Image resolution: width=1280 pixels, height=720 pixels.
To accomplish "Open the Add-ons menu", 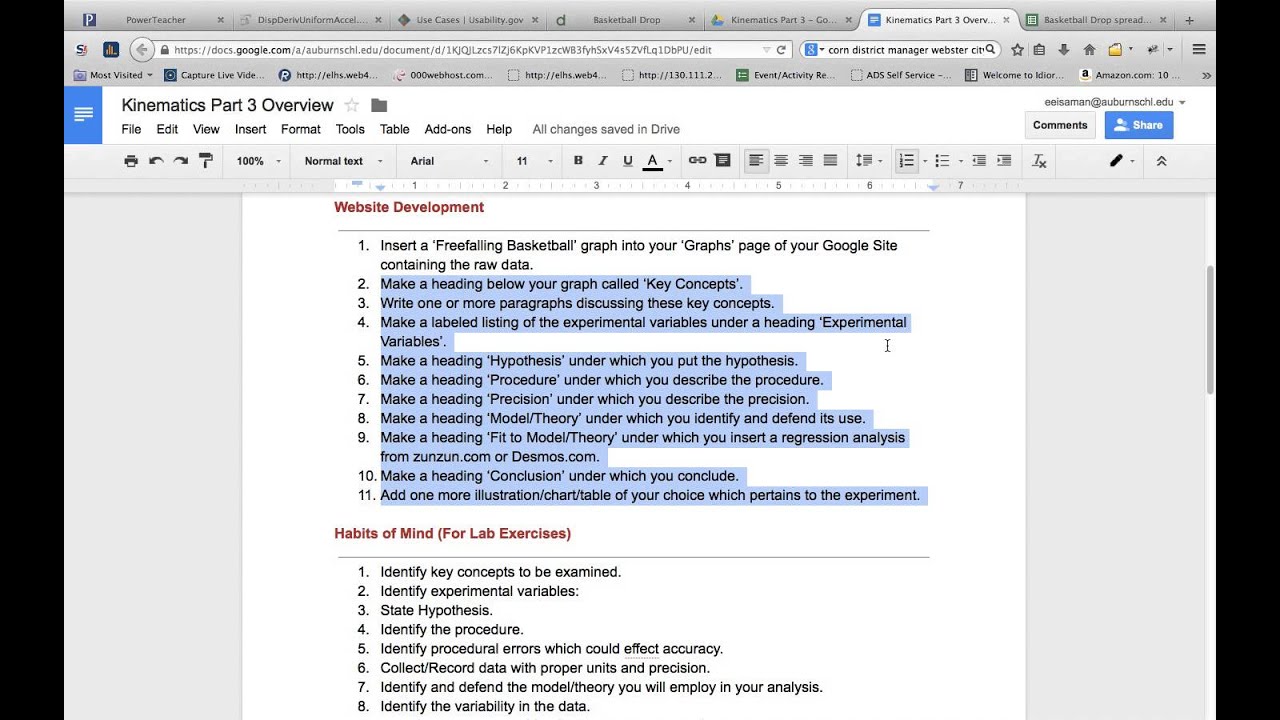I will [x=448, y=129].
